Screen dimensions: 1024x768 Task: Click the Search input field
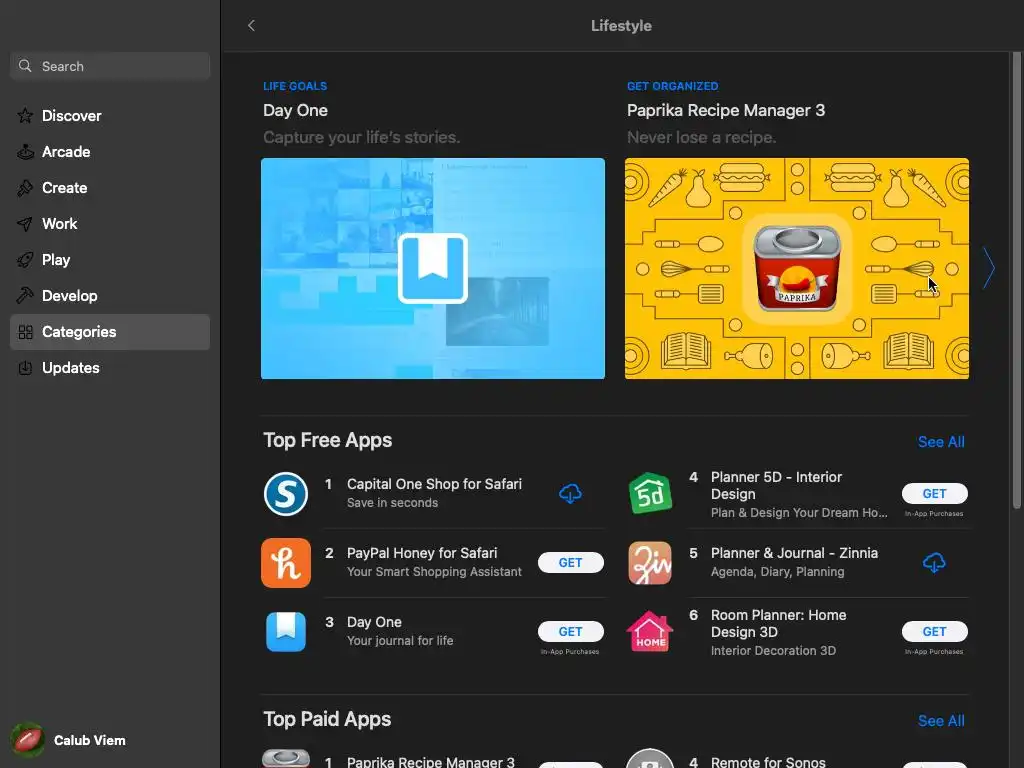[x=110, y=66]
